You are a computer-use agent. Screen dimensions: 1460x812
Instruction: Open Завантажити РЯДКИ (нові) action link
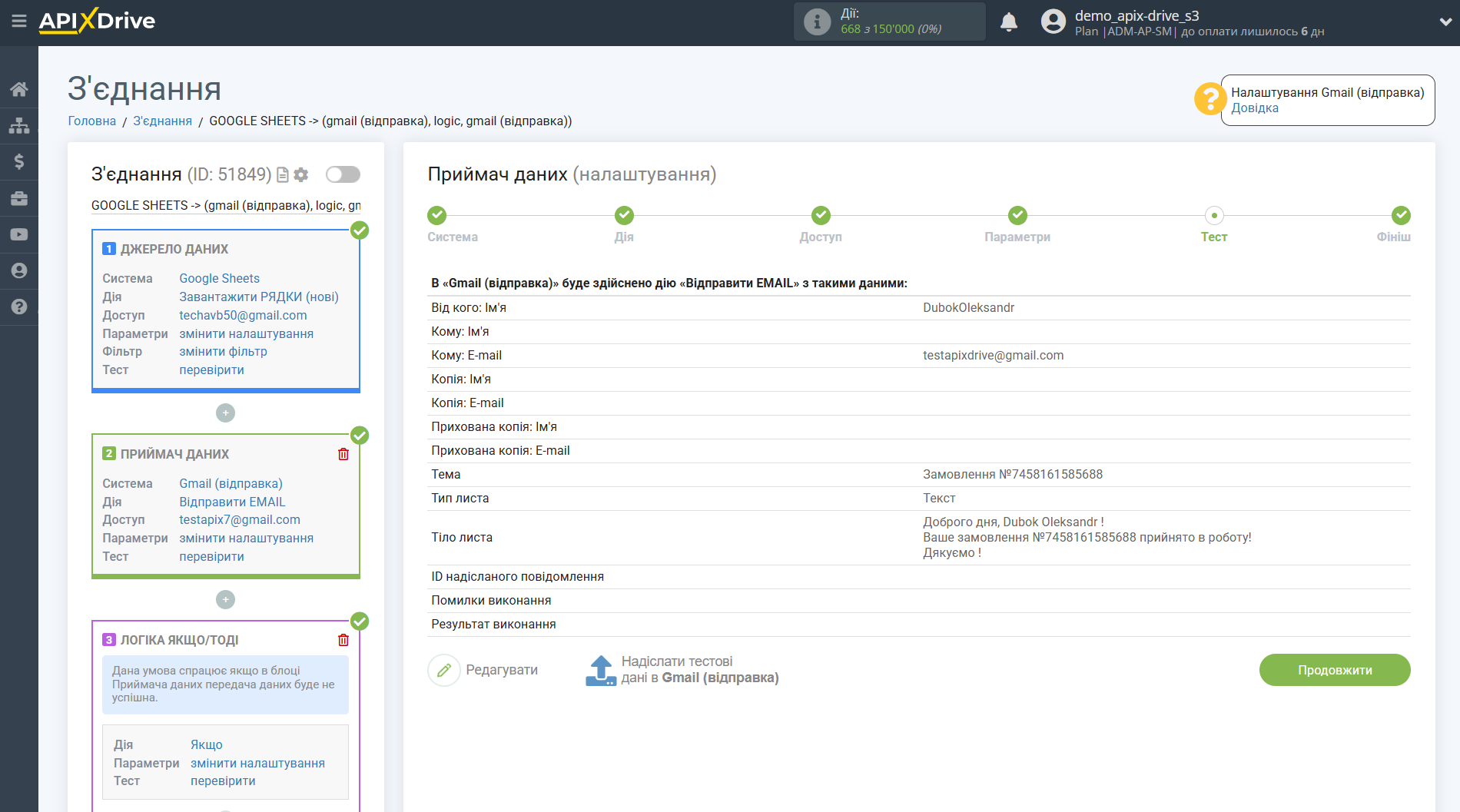[259, 297]
